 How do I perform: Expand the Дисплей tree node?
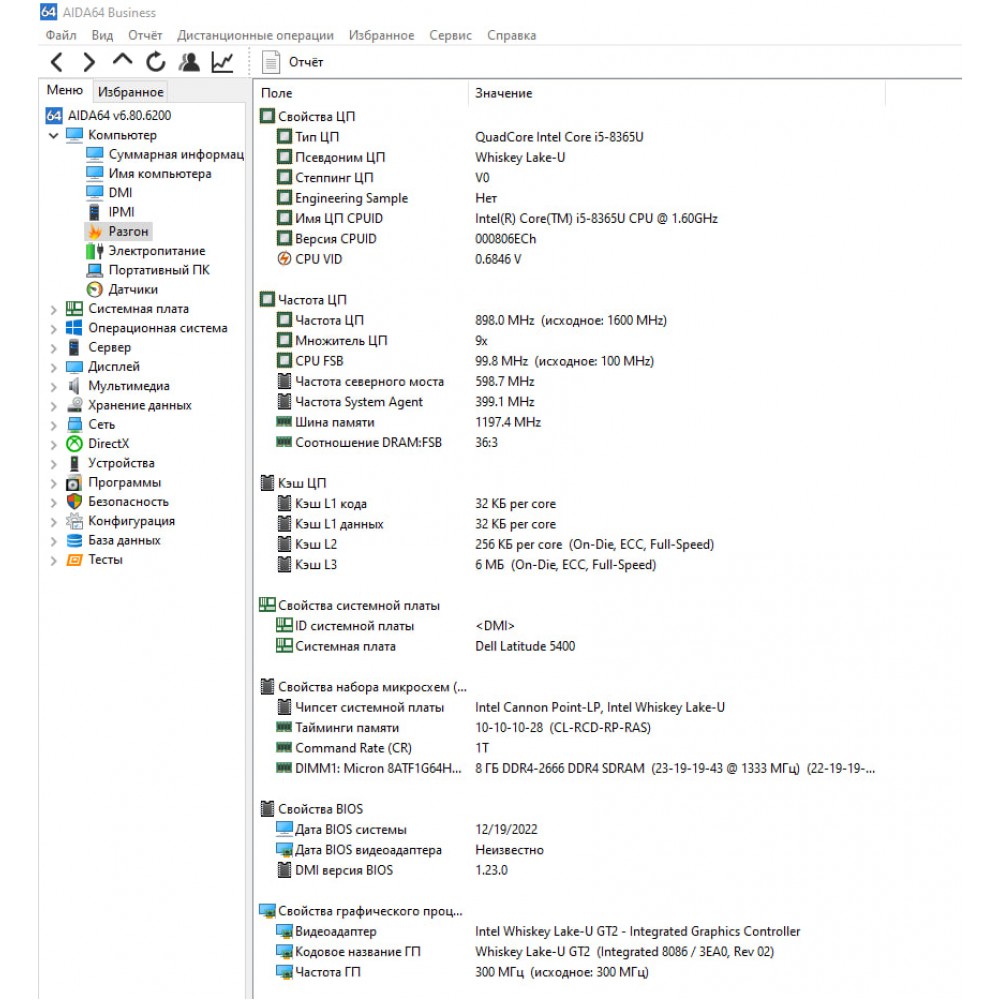coord(54,367)
